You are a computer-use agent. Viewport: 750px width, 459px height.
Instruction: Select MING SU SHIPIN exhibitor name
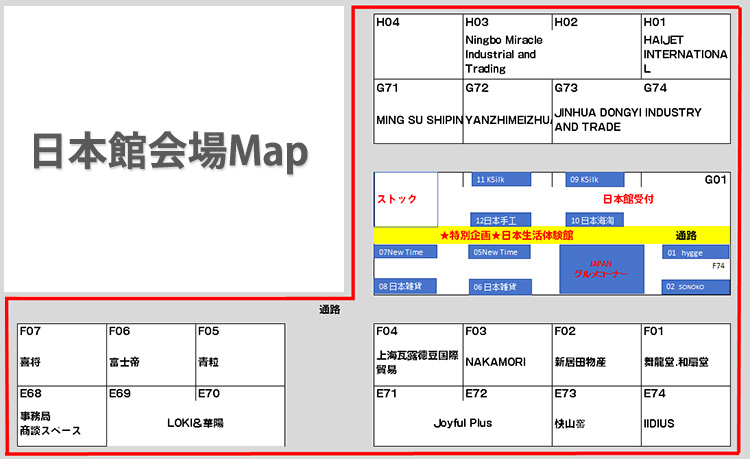[x=419, y=120]
